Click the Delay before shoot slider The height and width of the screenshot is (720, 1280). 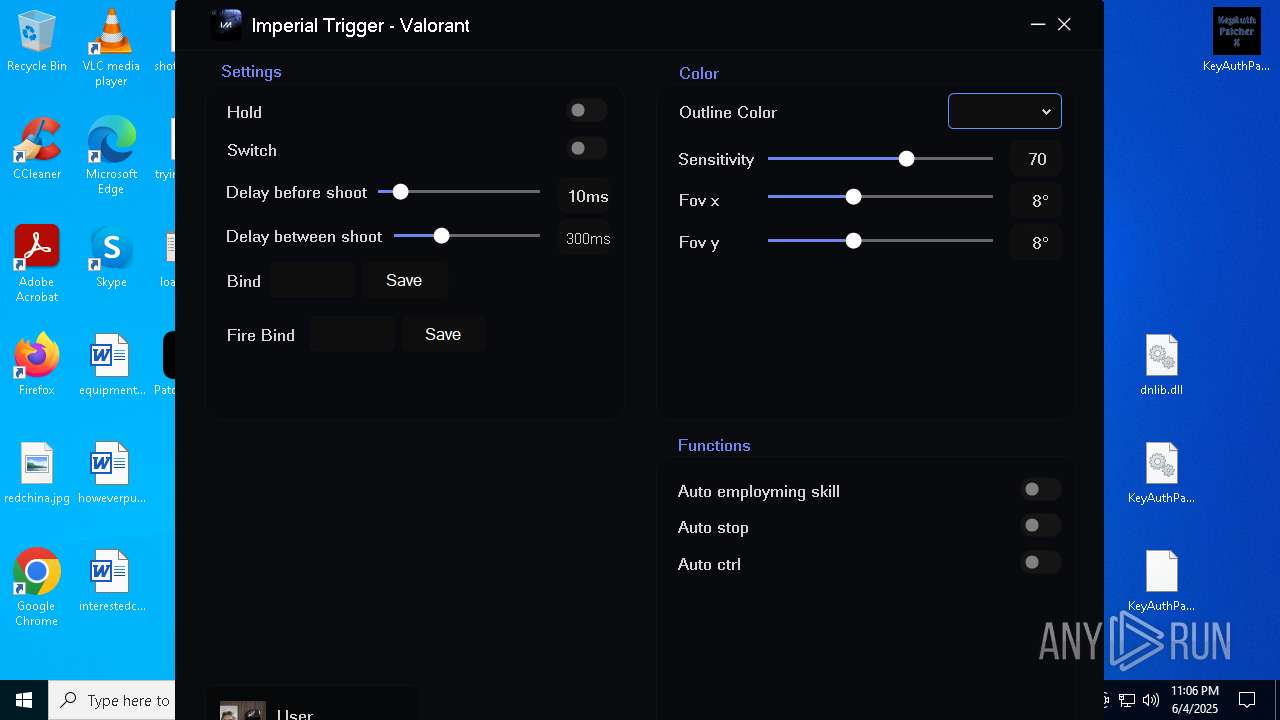(x=459, y=191)
